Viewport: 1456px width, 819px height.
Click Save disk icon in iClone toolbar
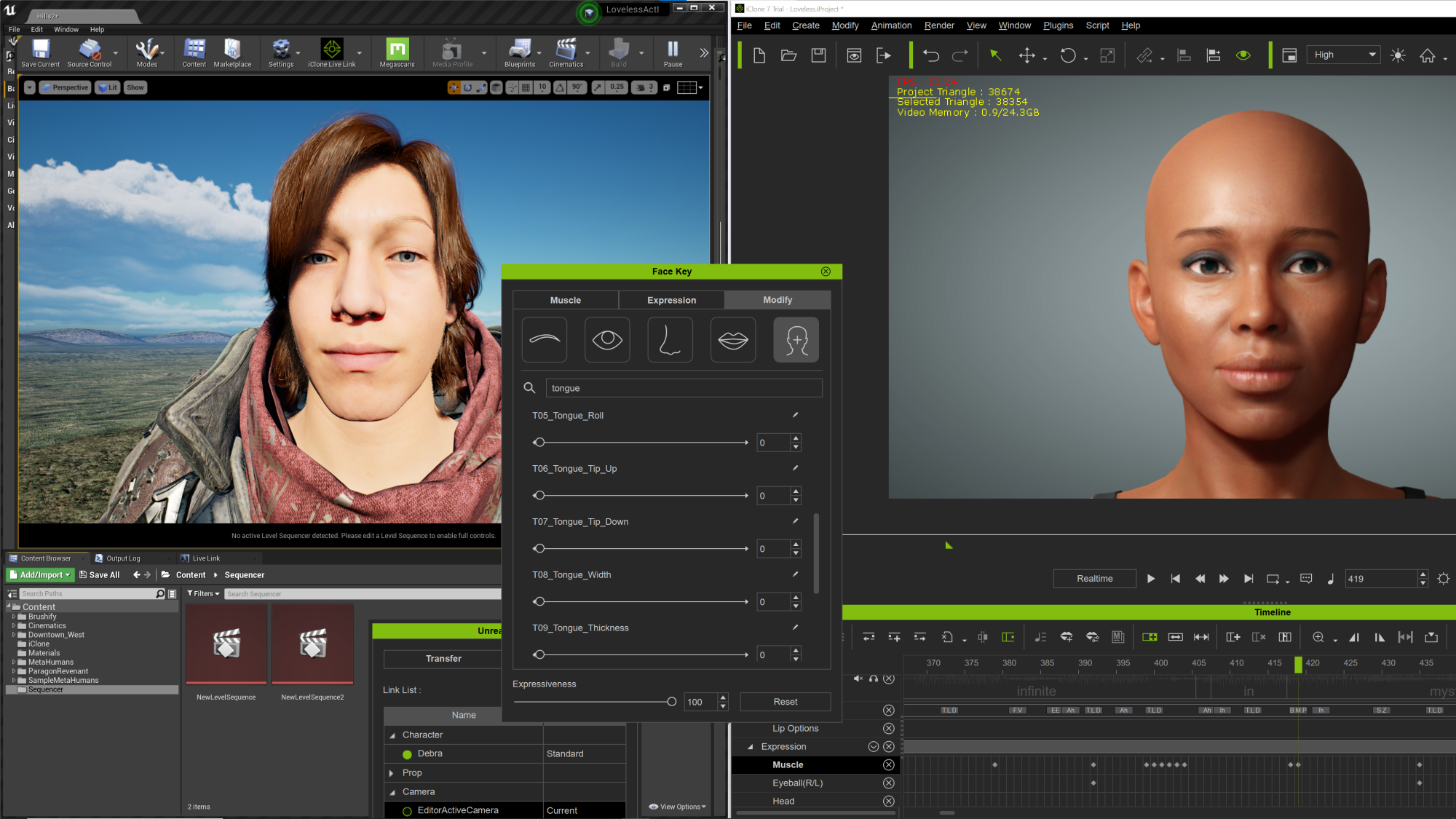coord(818,55)
